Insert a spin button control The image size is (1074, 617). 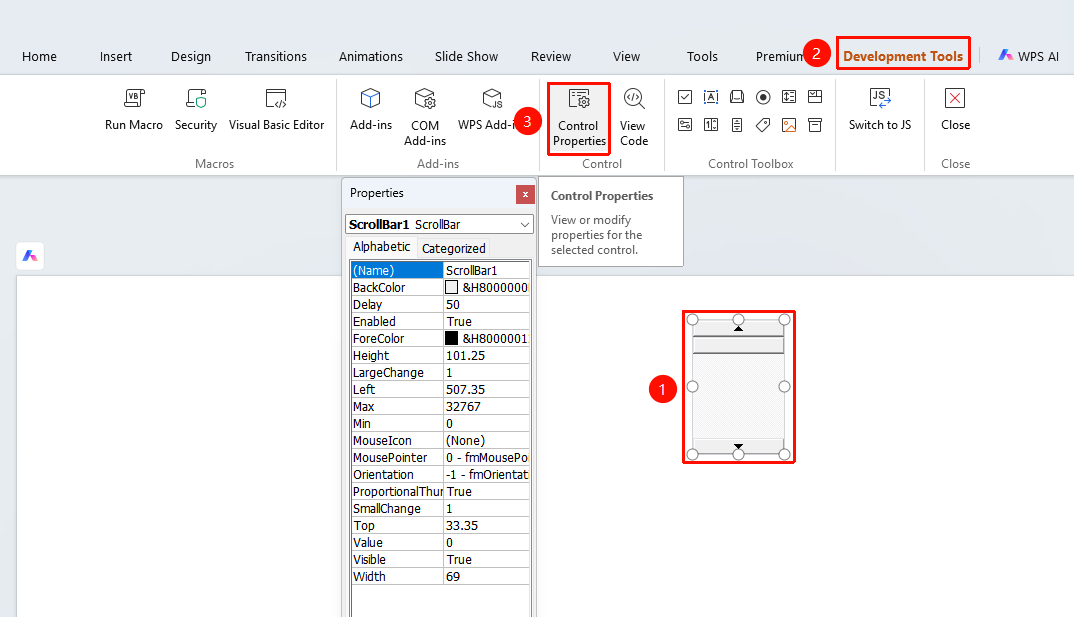[711, 125]
